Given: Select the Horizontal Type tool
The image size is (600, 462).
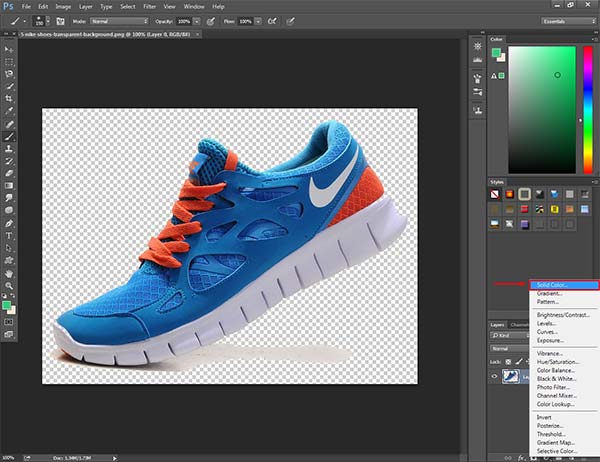Looking at the screenshot, I should tap(8, 236).
